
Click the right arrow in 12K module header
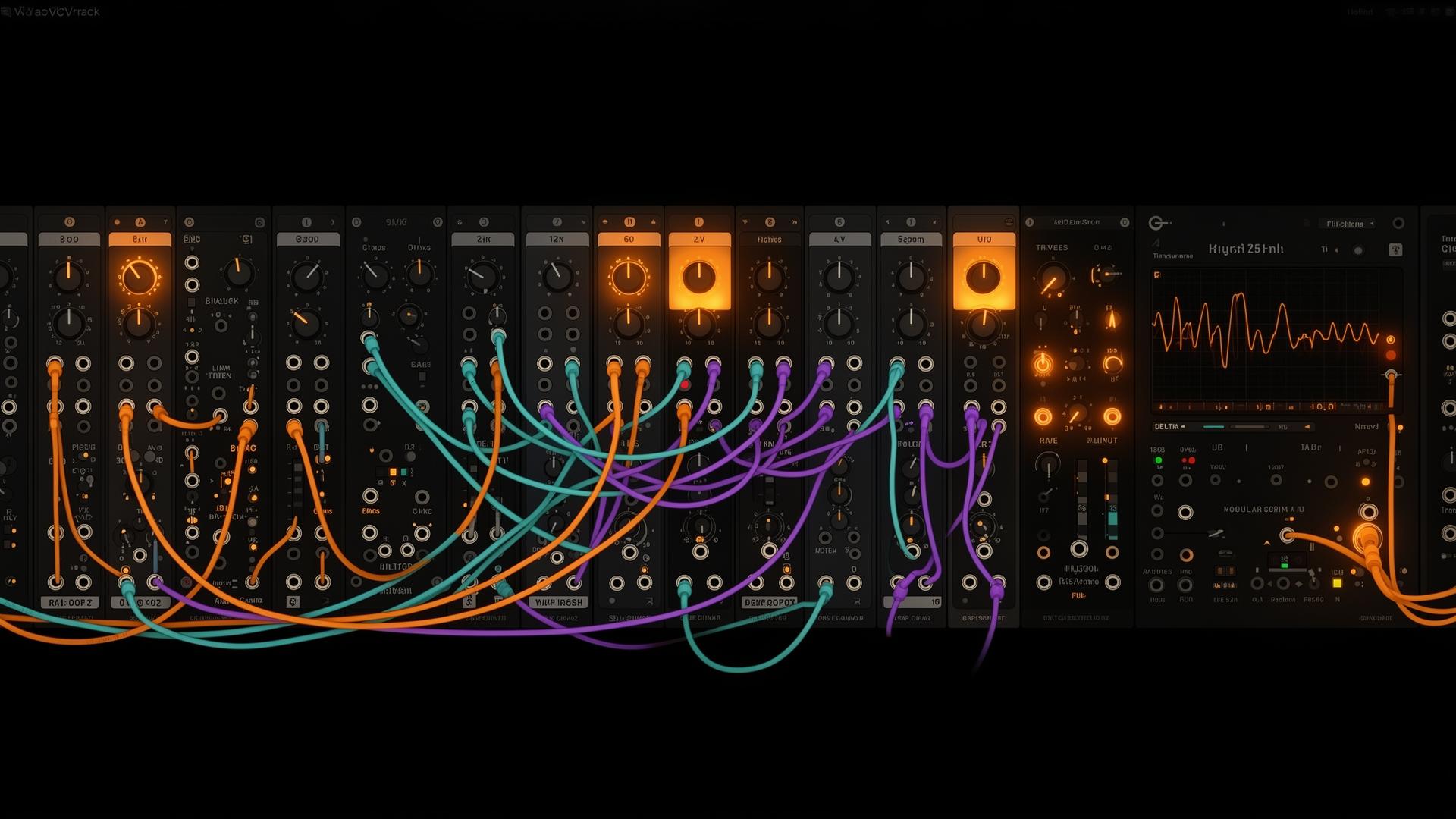click(x=583, y=222)
